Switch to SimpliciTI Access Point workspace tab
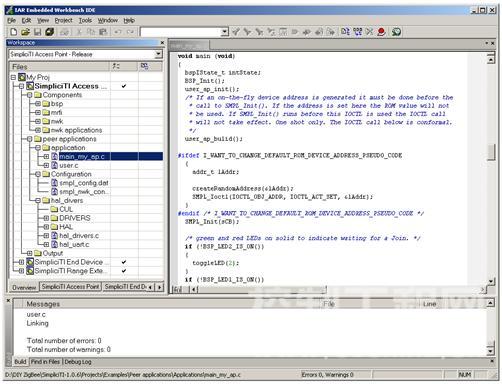 pyautogui.click(x=70, y=287)
